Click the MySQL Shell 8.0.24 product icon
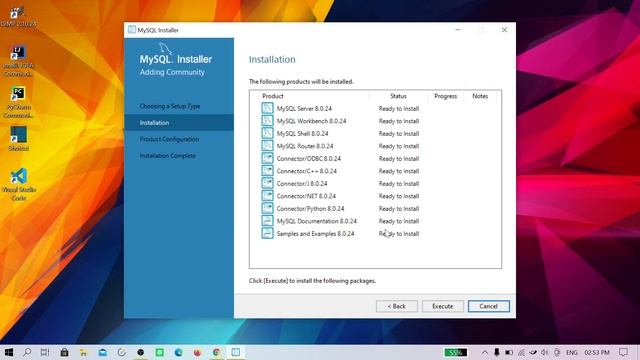The width and height of the screenshot is (640, 360). click(x=267, y=133)
